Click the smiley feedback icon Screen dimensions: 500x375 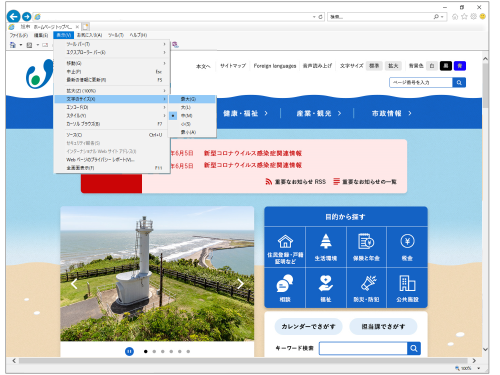click(x=482, y=17)
